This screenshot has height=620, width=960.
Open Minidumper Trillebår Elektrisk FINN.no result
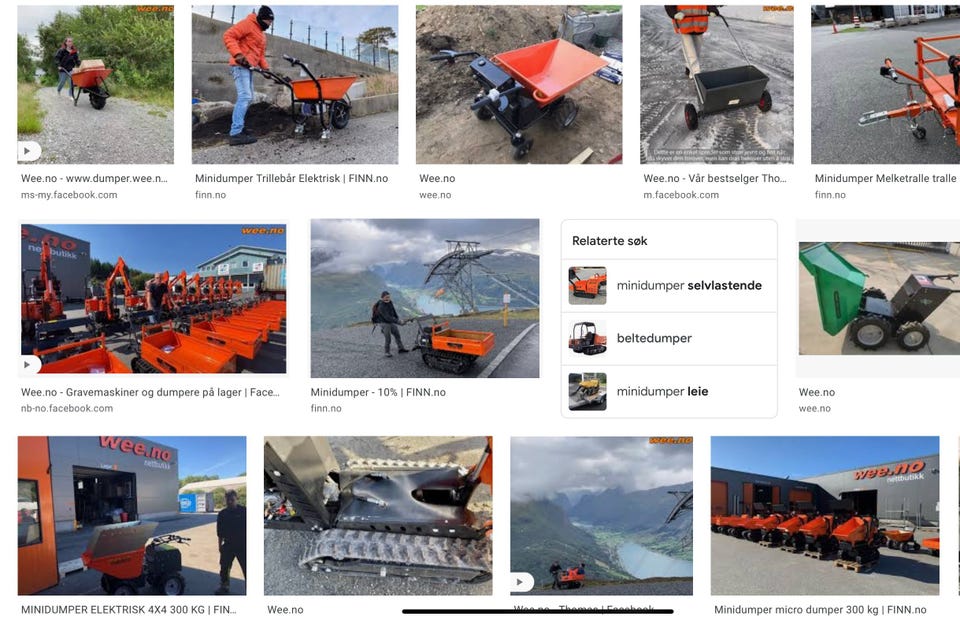pos(291,178)
